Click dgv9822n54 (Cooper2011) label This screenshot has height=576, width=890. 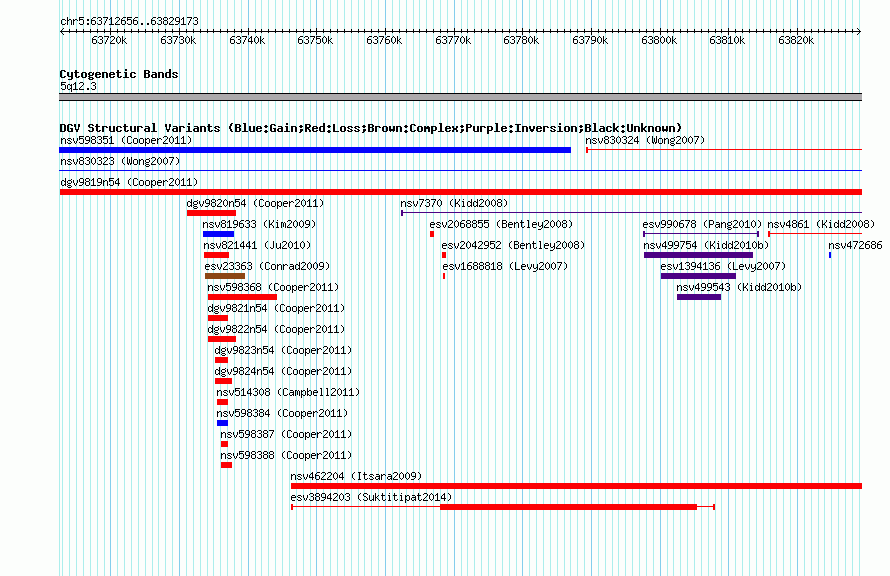point(276,329)
